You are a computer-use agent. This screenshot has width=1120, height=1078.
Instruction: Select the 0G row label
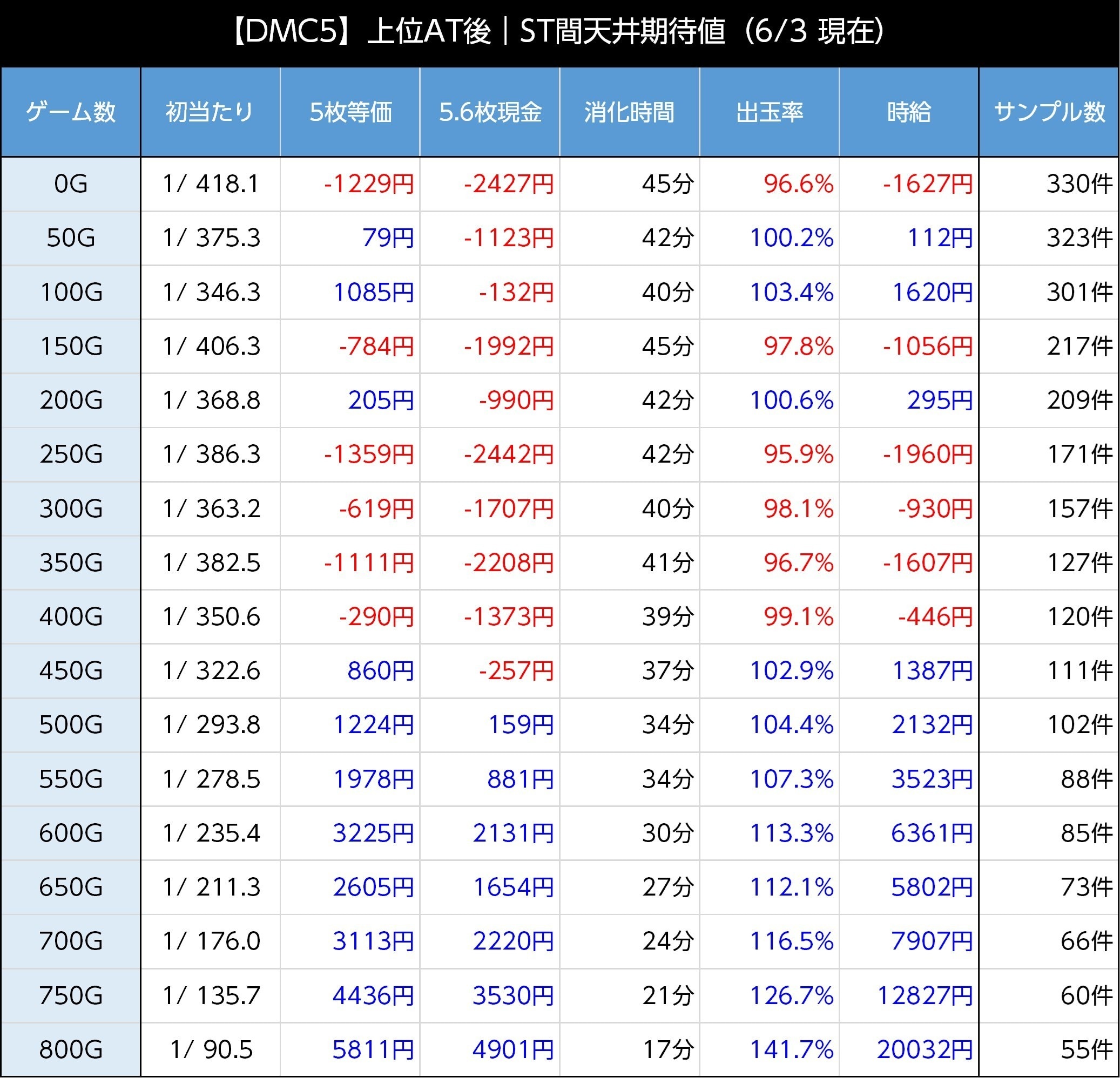pyautogui.click(x=71, y=184)
